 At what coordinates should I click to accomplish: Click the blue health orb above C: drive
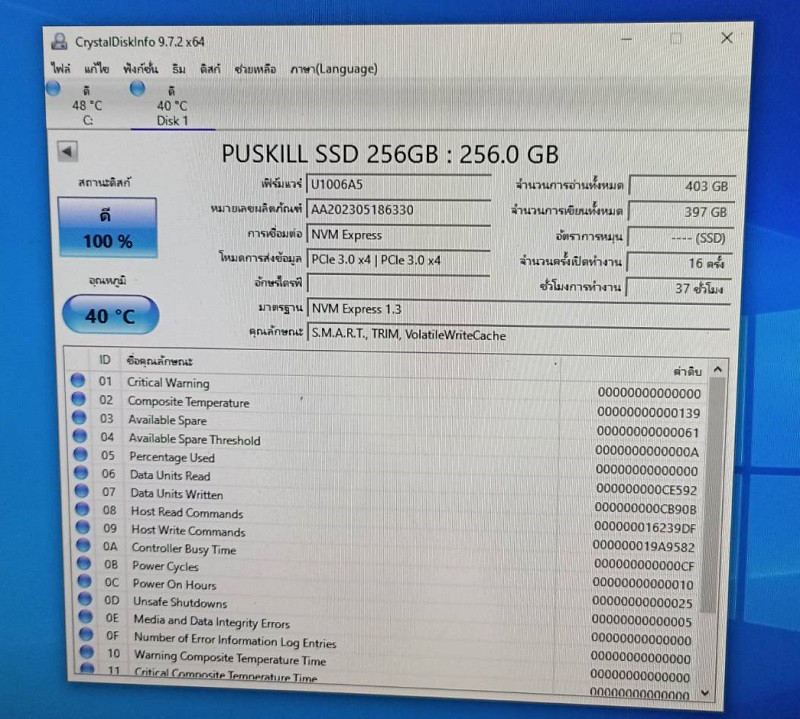click(x=53, y=89)
